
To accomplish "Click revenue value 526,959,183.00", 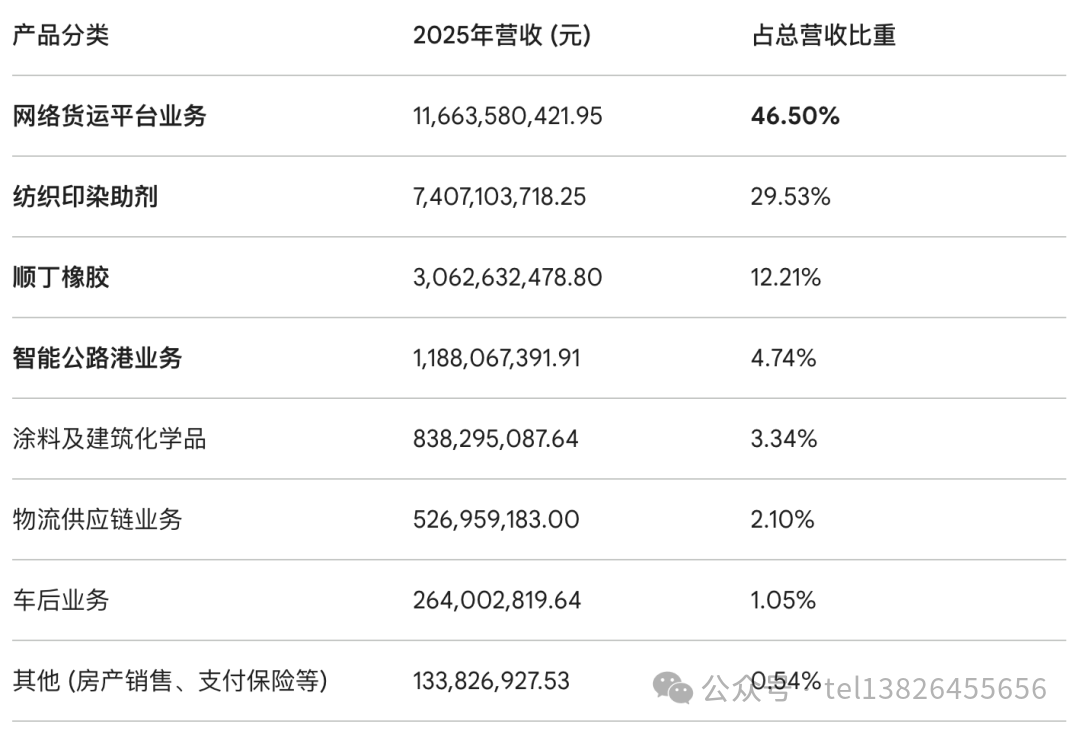I will [496, 519].
